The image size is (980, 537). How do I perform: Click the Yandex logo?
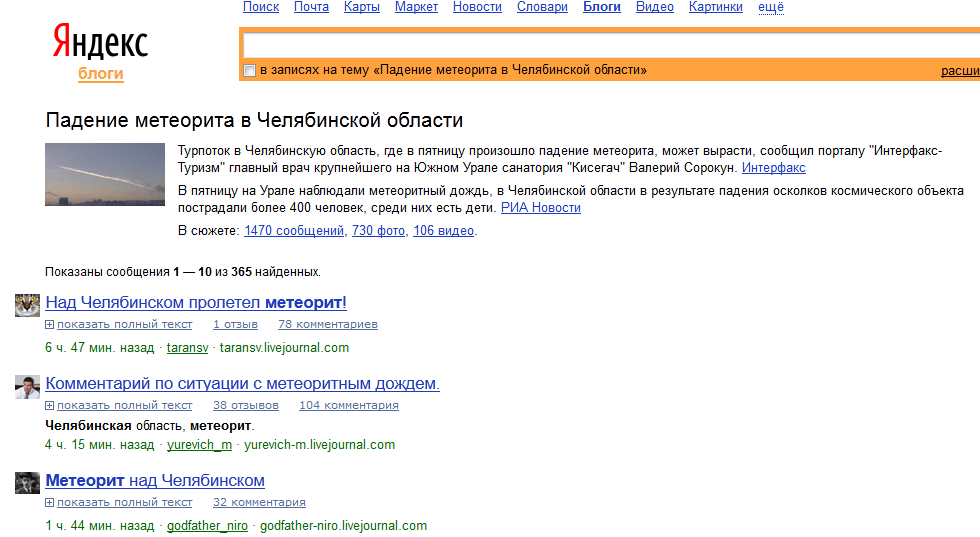(x=100, y=43)
